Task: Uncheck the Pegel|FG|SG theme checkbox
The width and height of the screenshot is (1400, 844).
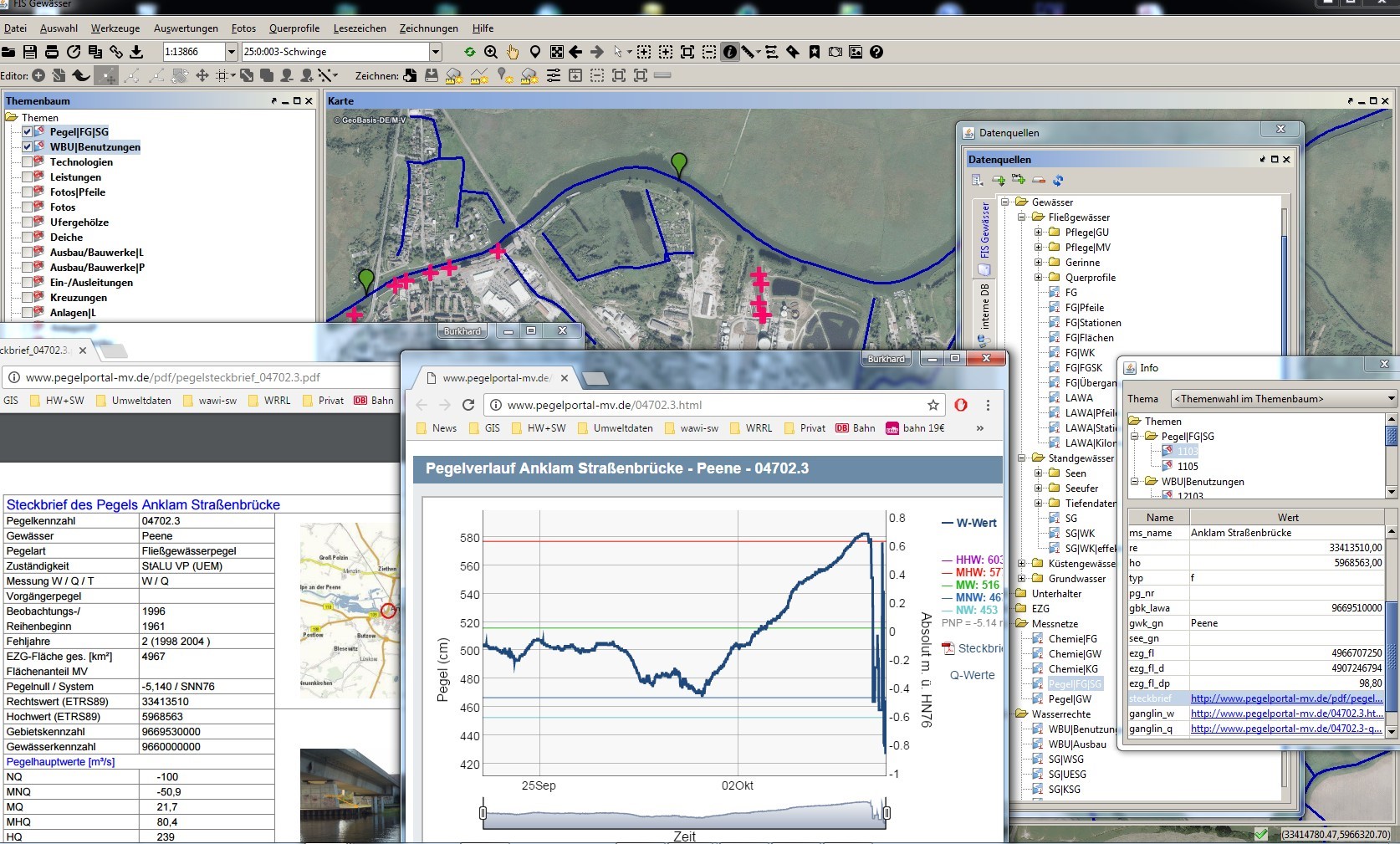Action: click(28, 132)
